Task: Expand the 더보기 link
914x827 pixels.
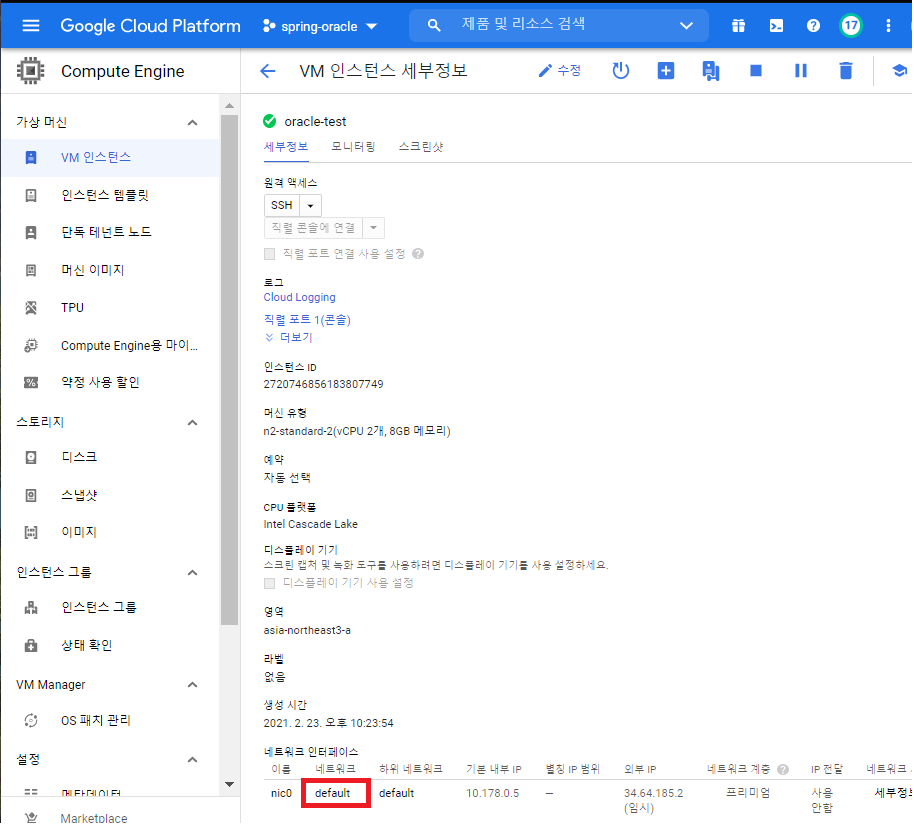Action: coord(289,337)
